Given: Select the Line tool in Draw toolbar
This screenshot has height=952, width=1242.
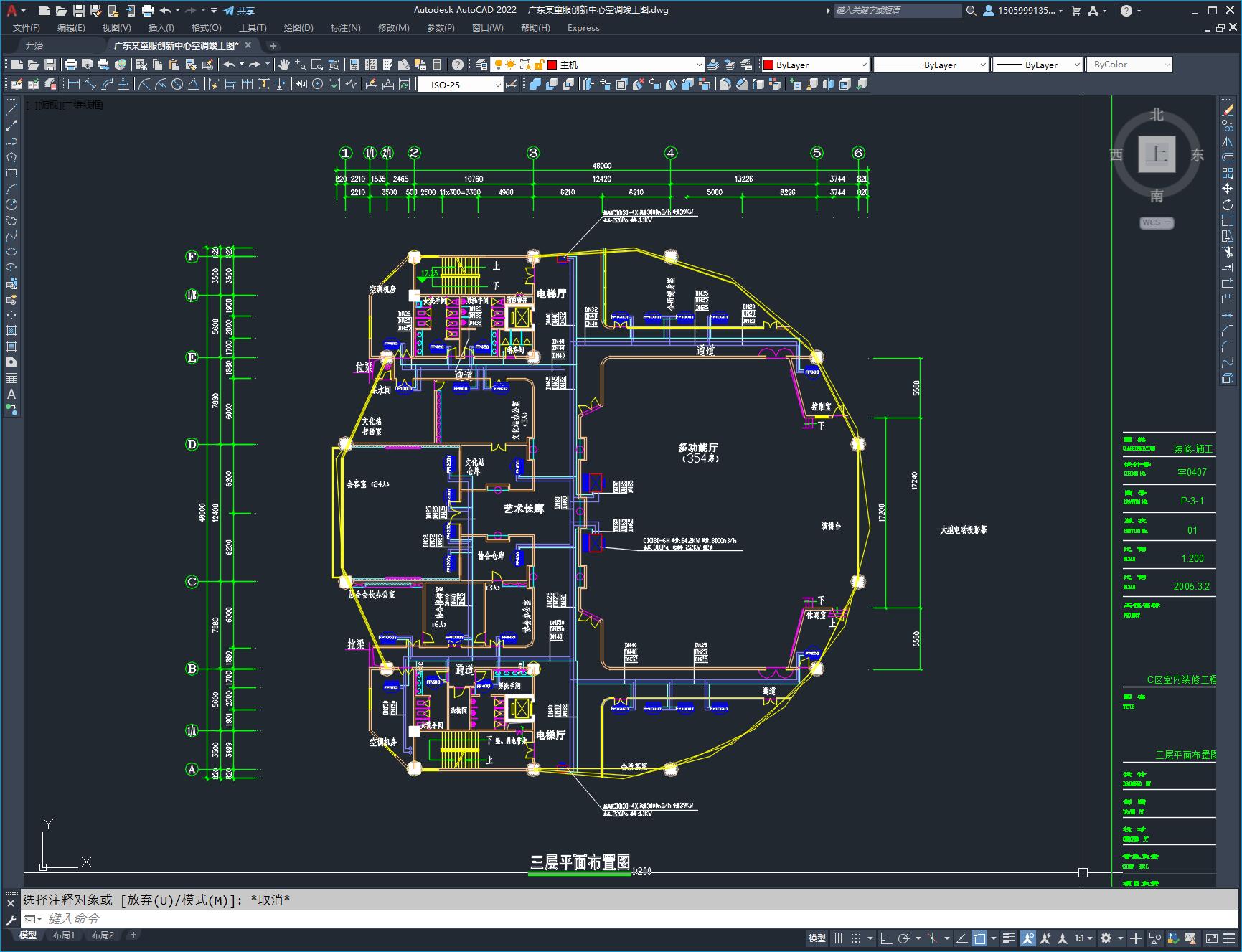Looking at the screenshot, I should [x=11, y=110].
